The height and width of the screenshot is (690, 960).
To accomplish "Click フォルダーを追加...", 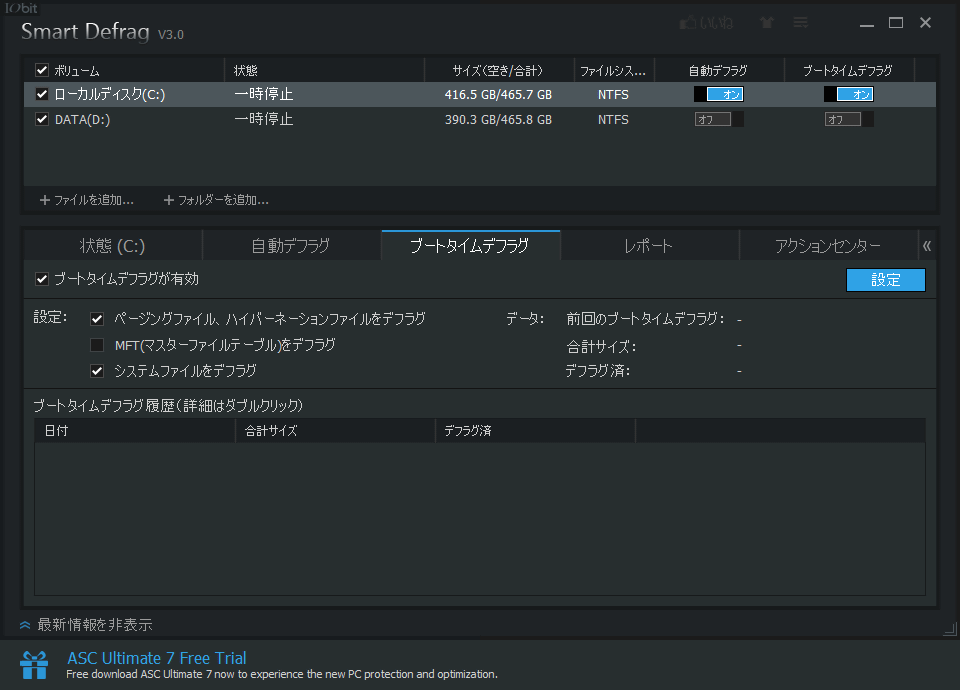I will (x=223, y=200).
